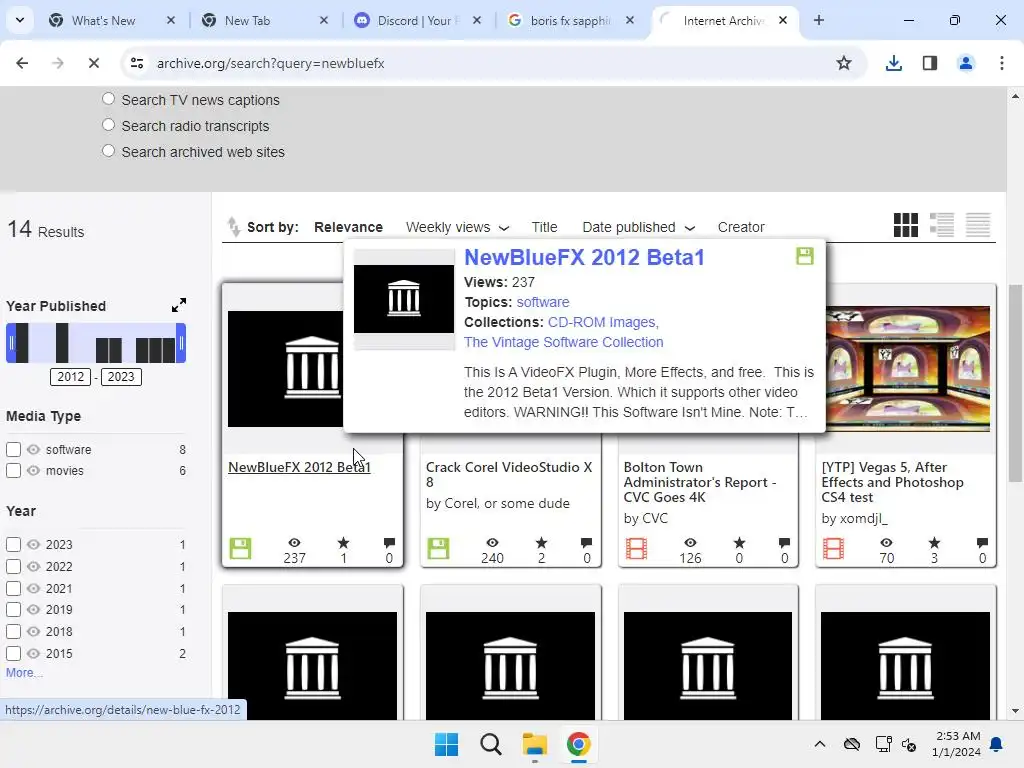The width and height of the screenshot is (1024, 768).
Task: Switch to tile grid view
Action: 905,225
